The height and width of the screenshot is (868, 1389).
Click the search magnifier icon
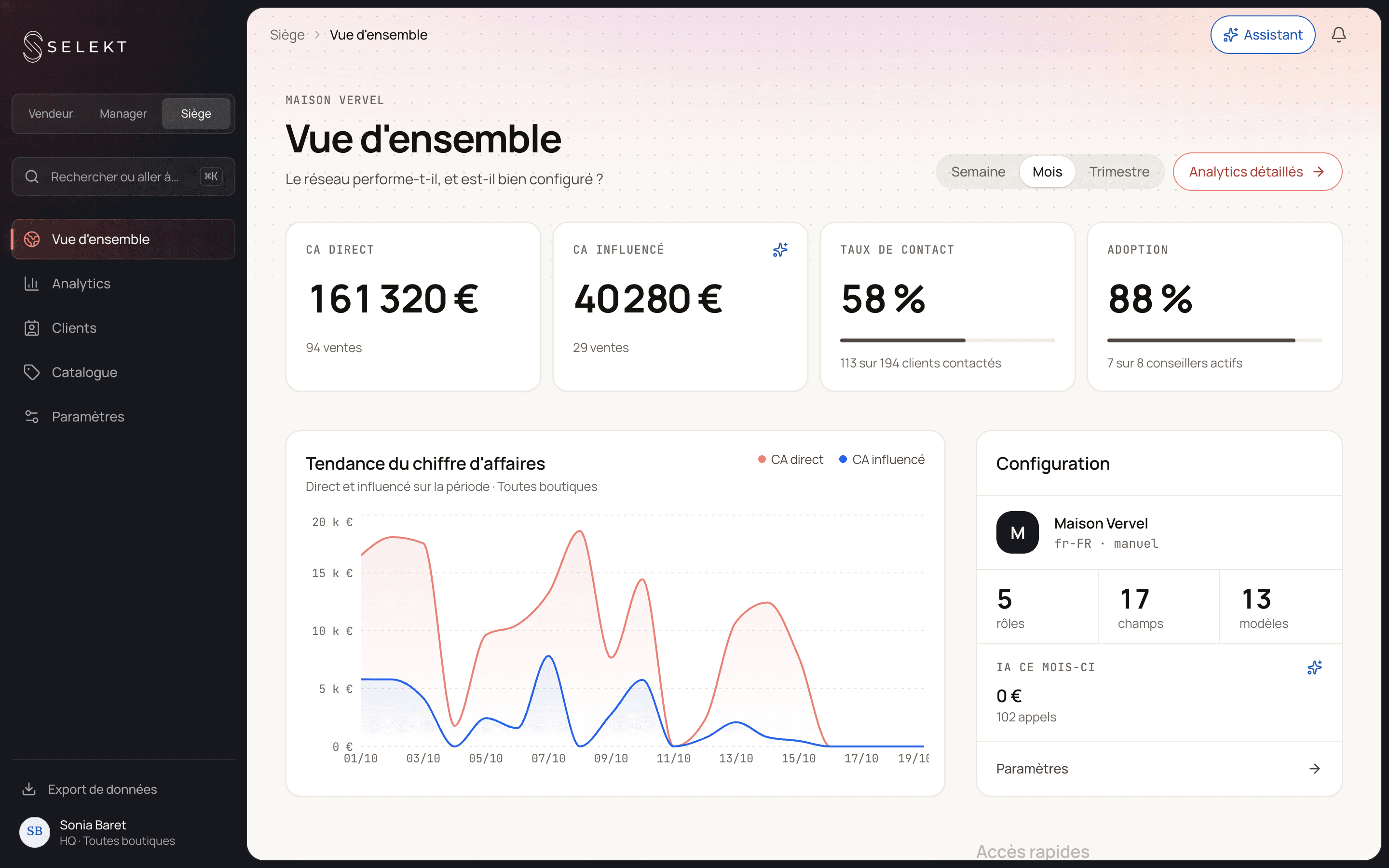(32, 177)
